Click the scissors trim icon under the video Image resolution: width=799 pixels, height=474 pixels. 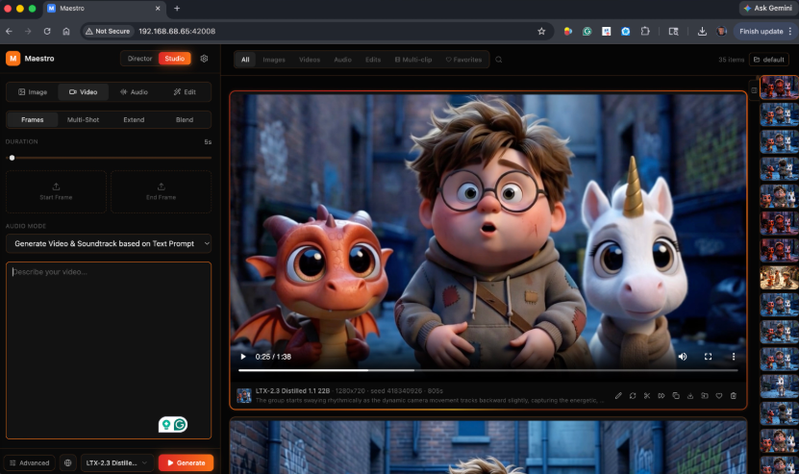(647, 396)
